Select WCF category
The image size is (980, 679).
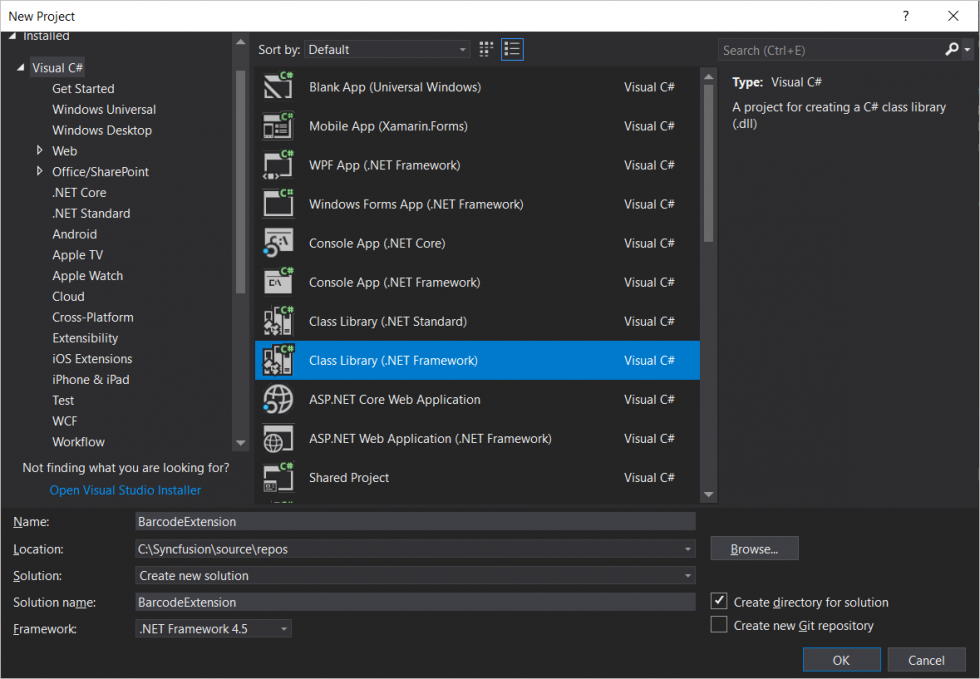tap(64, 421)
